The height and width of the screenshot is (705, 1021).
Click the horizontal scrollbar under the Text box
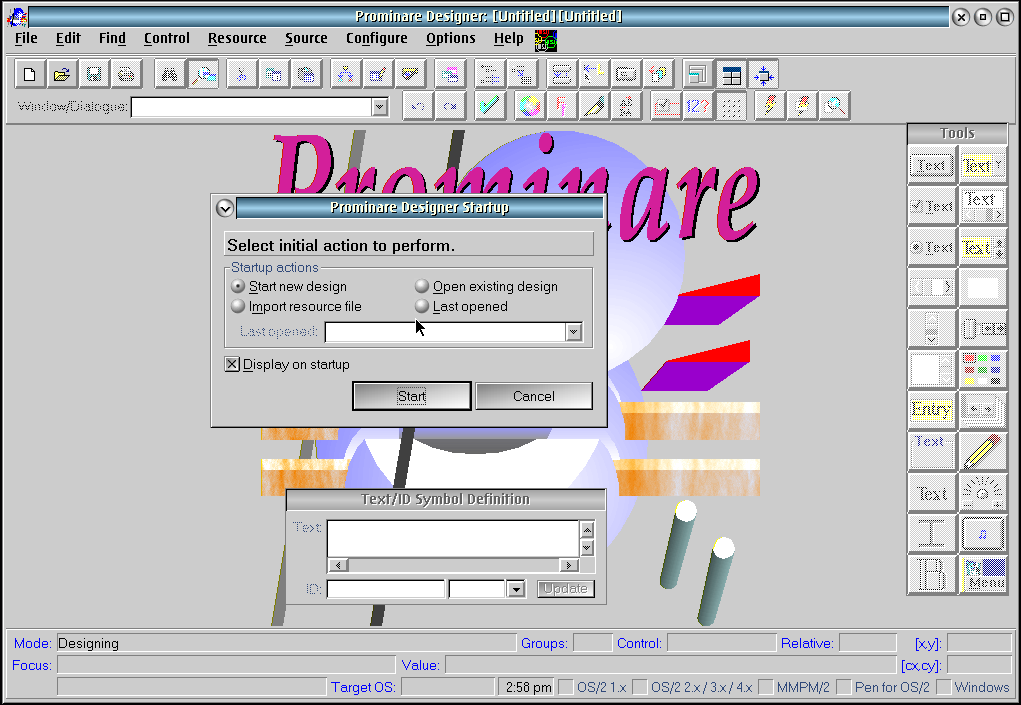(x=453, y=565)
